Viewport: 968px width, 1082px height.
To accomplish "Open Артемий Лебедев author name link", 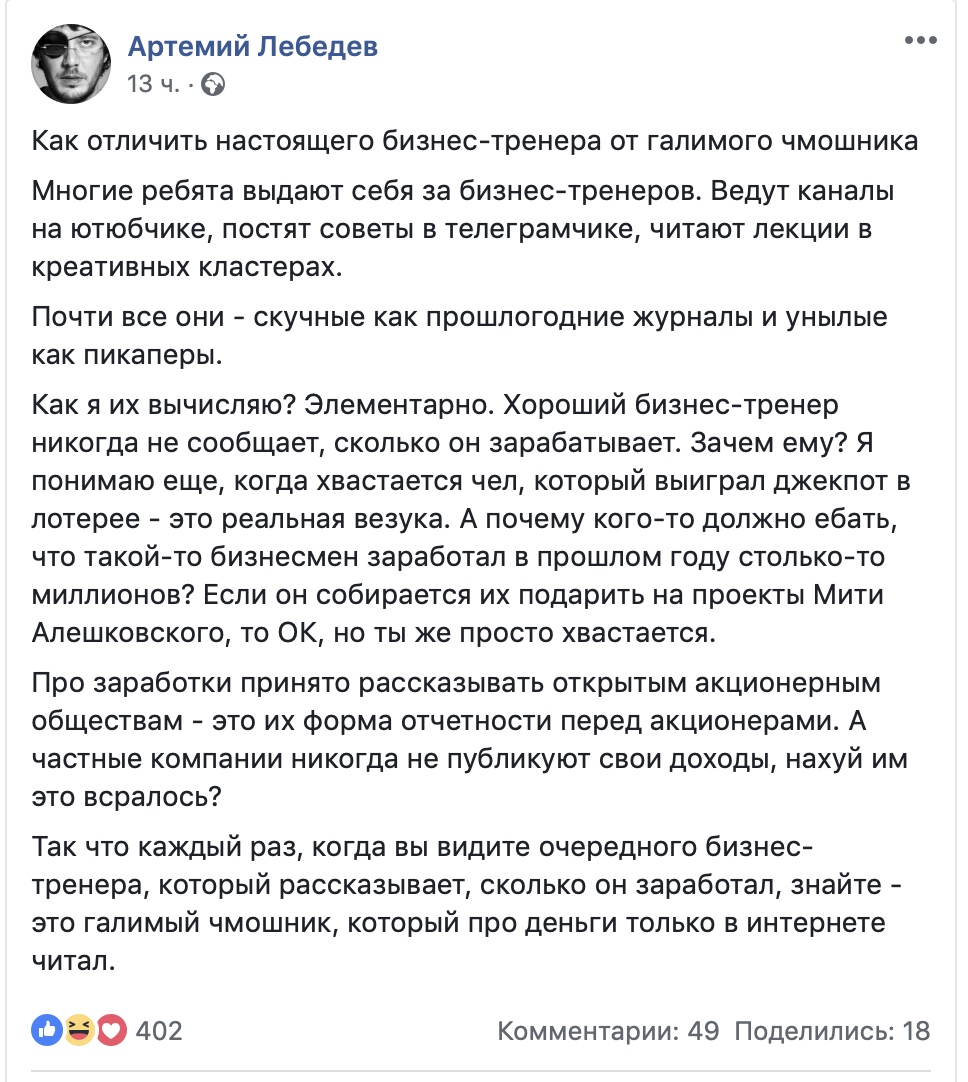I will 253,46.
